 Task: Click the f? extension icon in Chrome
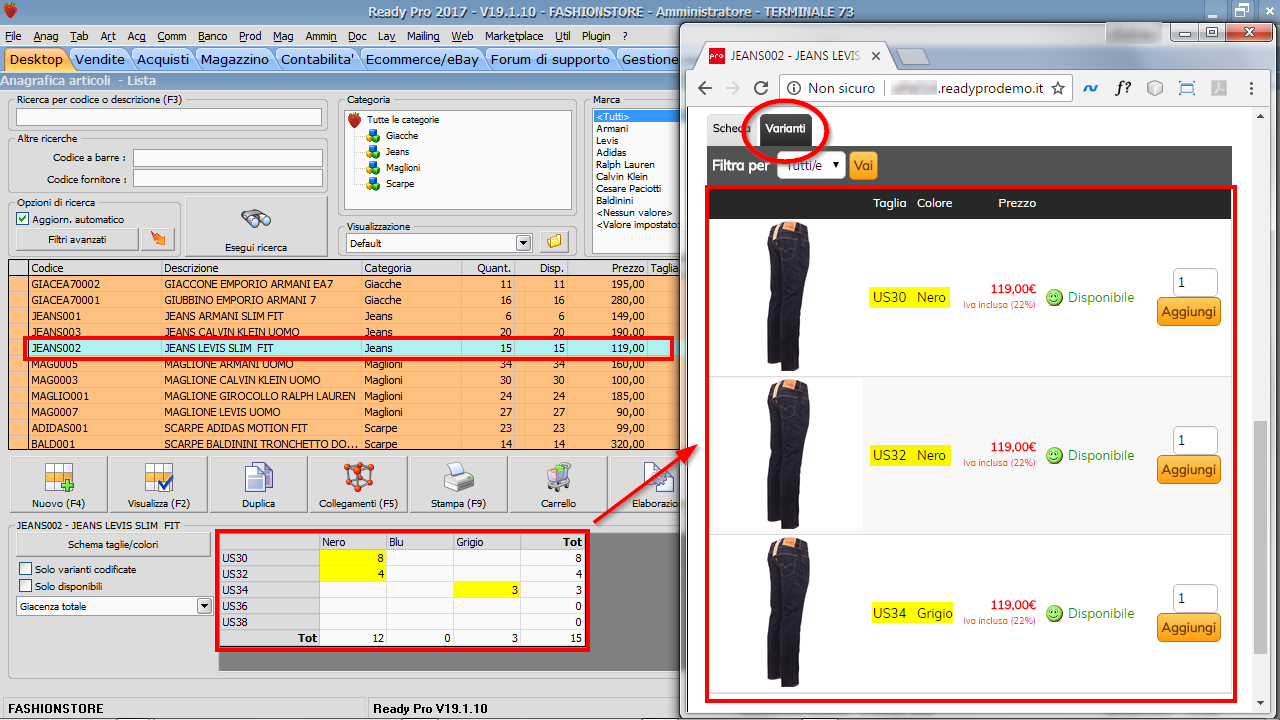(x=1123, y=88)
